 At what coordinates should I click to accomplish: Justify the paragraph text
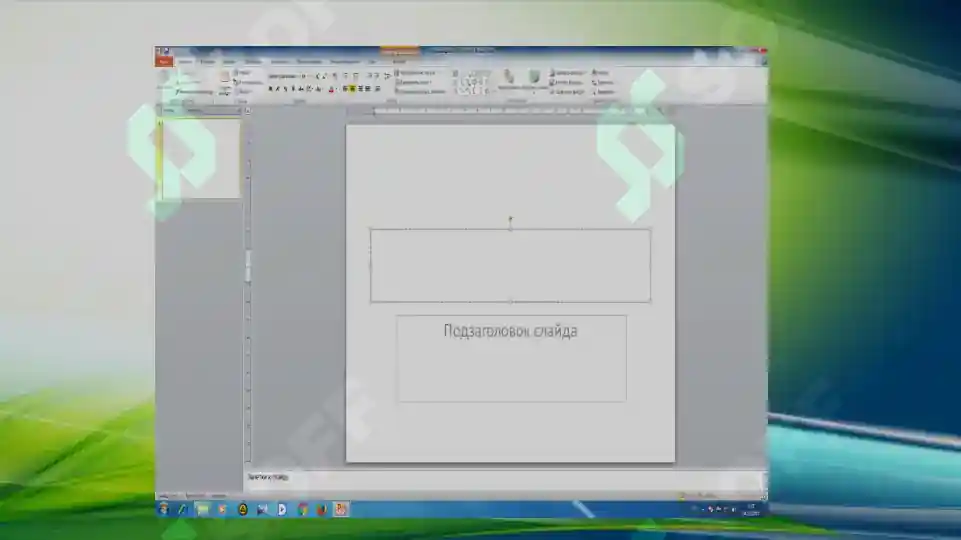(368, 89)
